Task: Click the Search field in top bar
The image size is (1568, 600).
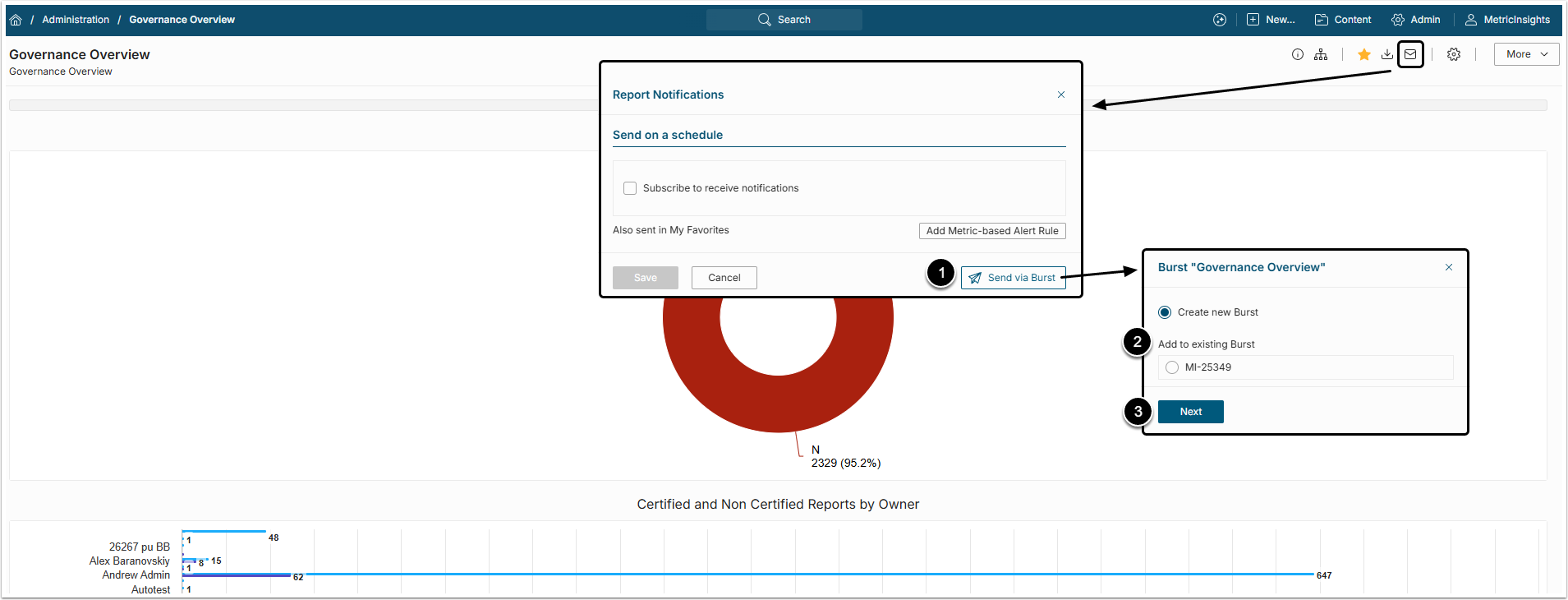Action: [784, 20]
